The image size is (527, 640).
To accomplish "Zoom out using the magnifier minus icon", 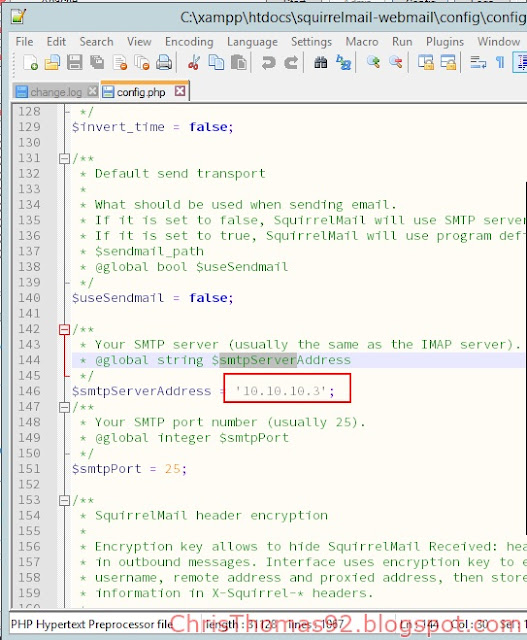I will click(x=396, y=62).
